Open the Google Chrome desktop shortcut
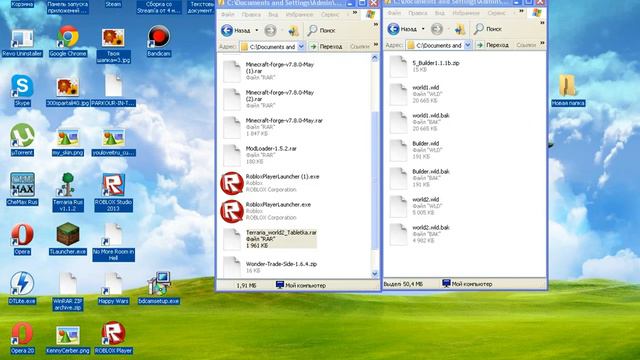The width and height of the screenshot is (640, 360). coord(68,41)
